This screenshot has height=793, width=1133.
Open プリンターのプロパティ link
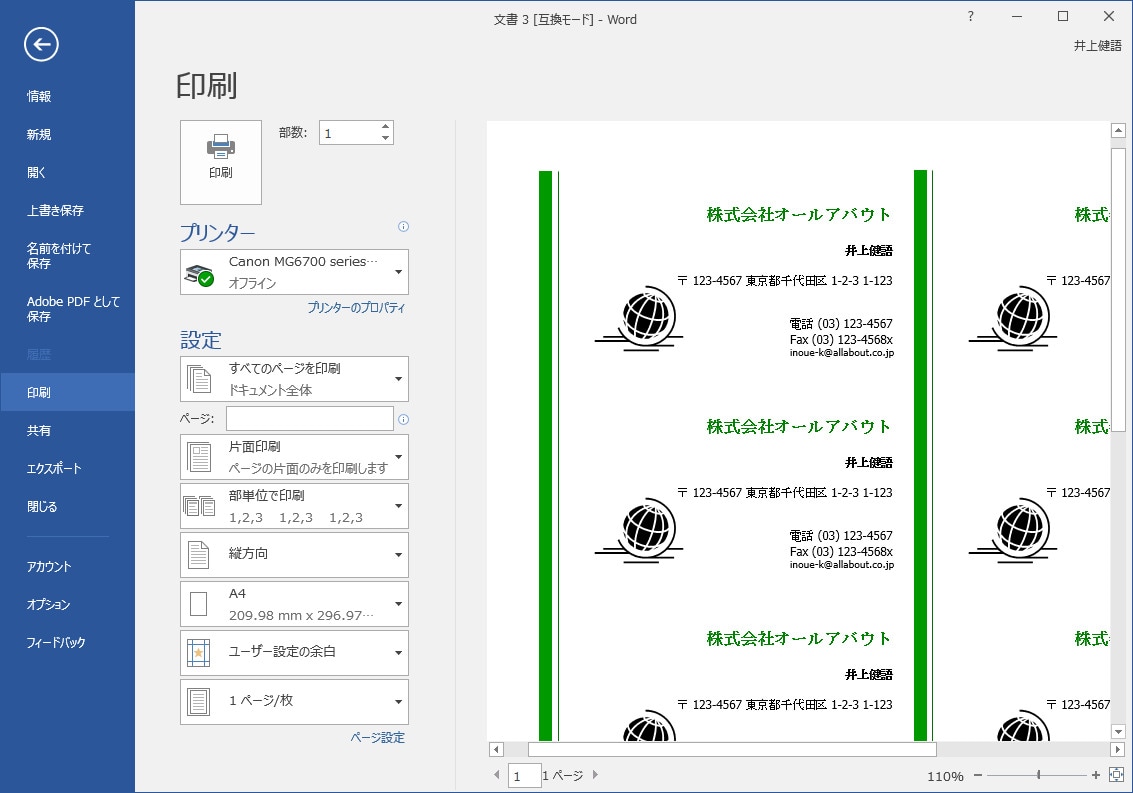(355, 308)
